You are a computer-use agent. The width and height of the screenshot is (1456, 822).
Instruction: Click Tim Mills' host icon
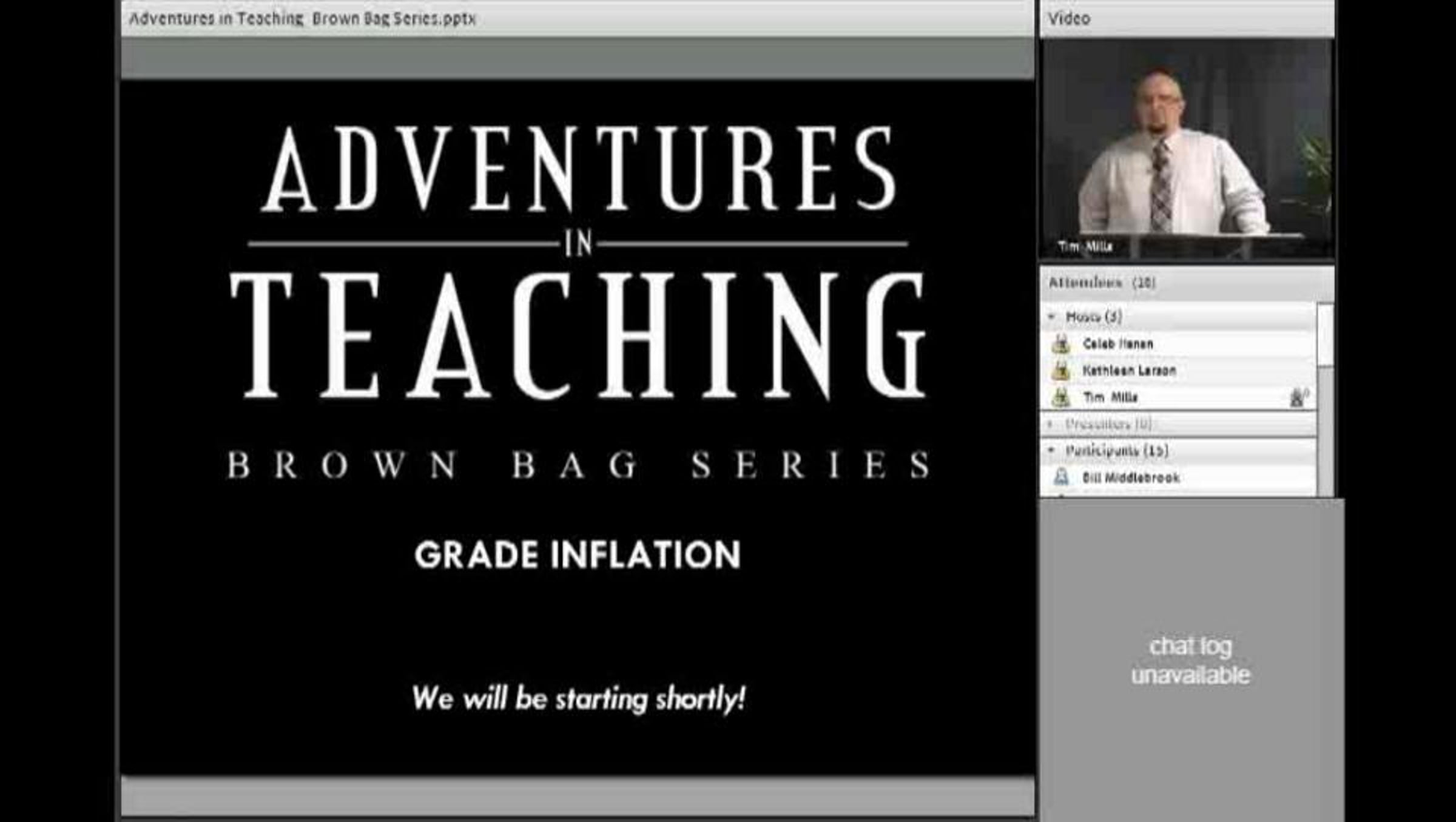pos(1060,397)
